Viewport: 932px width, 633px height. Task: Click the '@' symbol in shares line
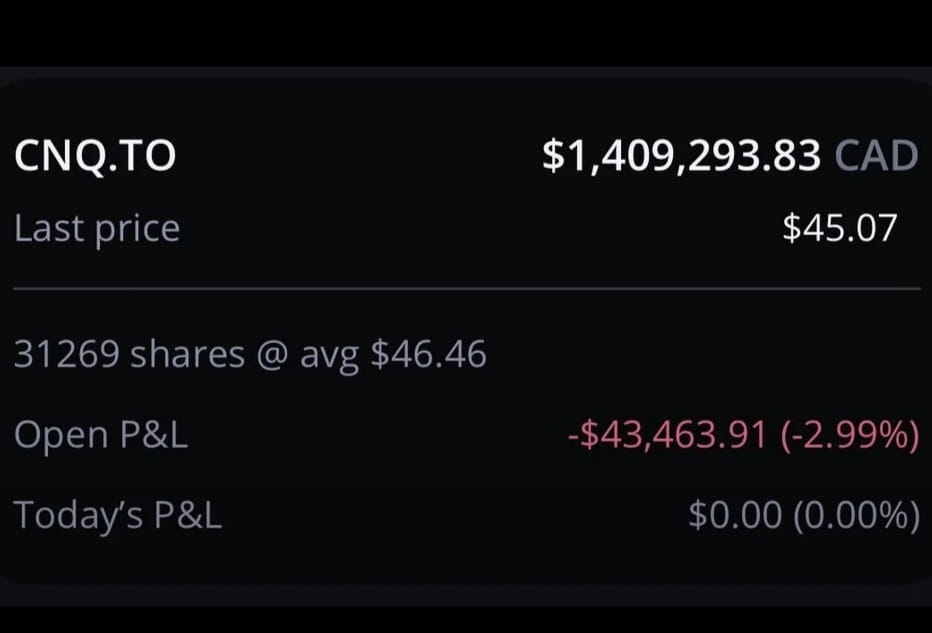click(x=272, y=355)
